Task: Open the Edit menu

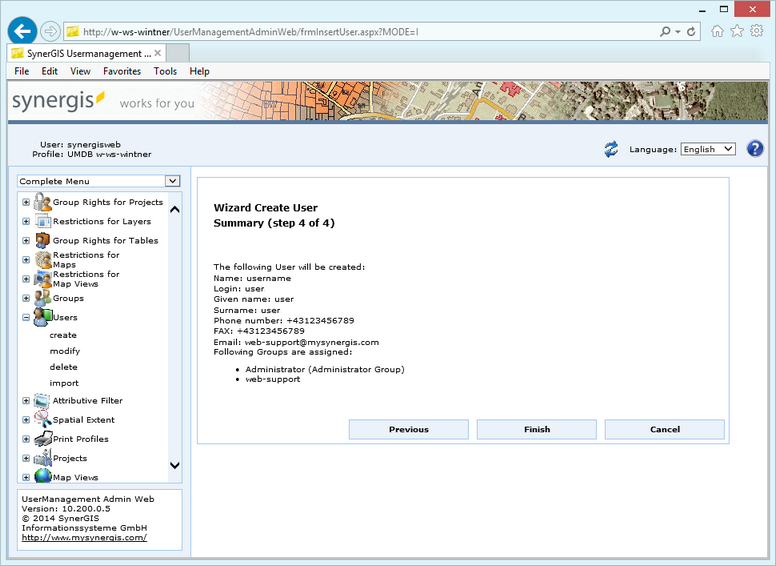Action: pos(49,71)
